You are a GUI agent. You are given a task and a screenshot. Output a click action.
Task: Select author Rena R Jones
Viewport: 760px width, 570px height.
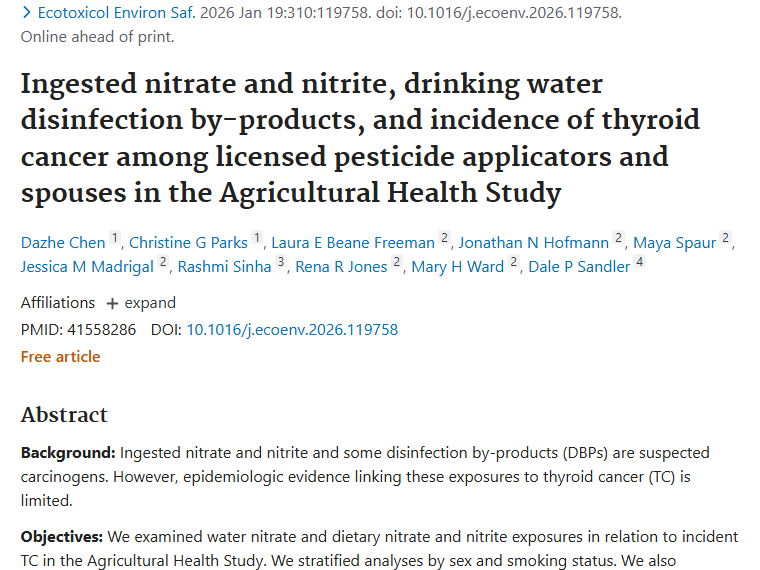click(x=341, y=266)
